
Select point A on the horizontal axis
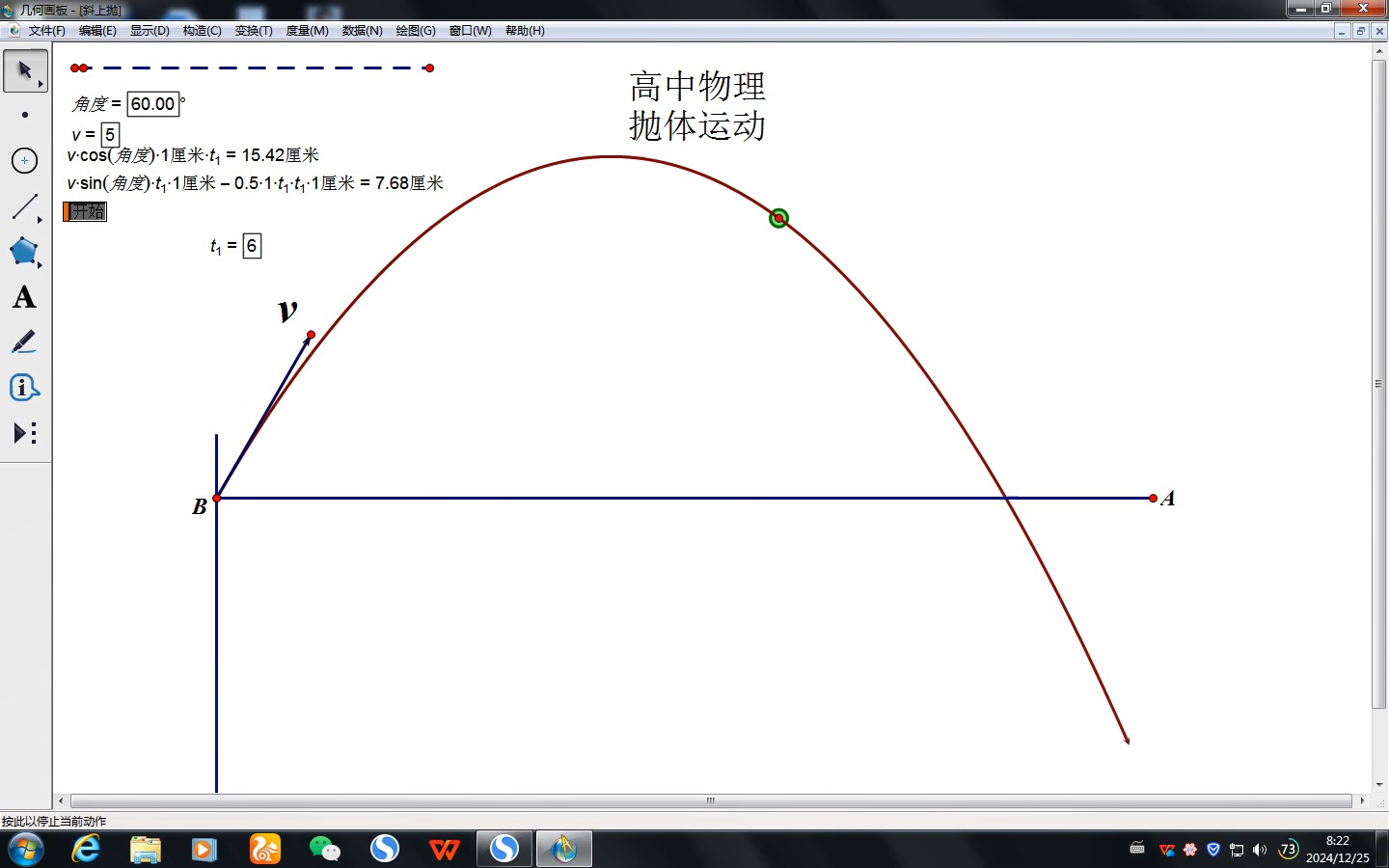[1154, 498]
